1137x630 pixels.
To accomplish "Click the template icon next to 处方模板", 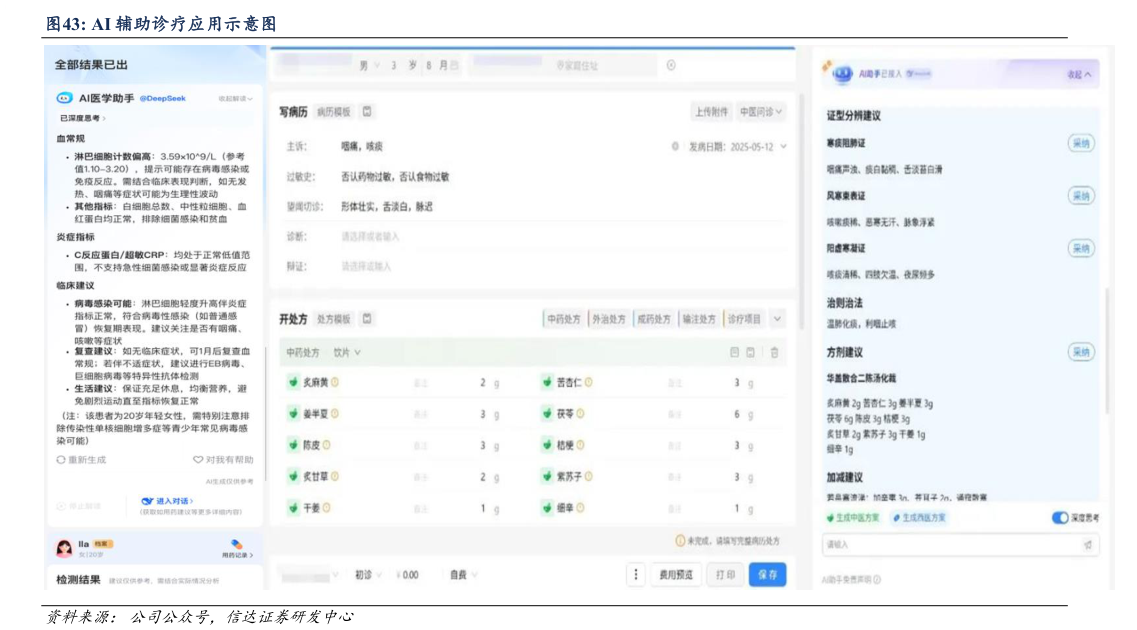I will coord(367,318).
